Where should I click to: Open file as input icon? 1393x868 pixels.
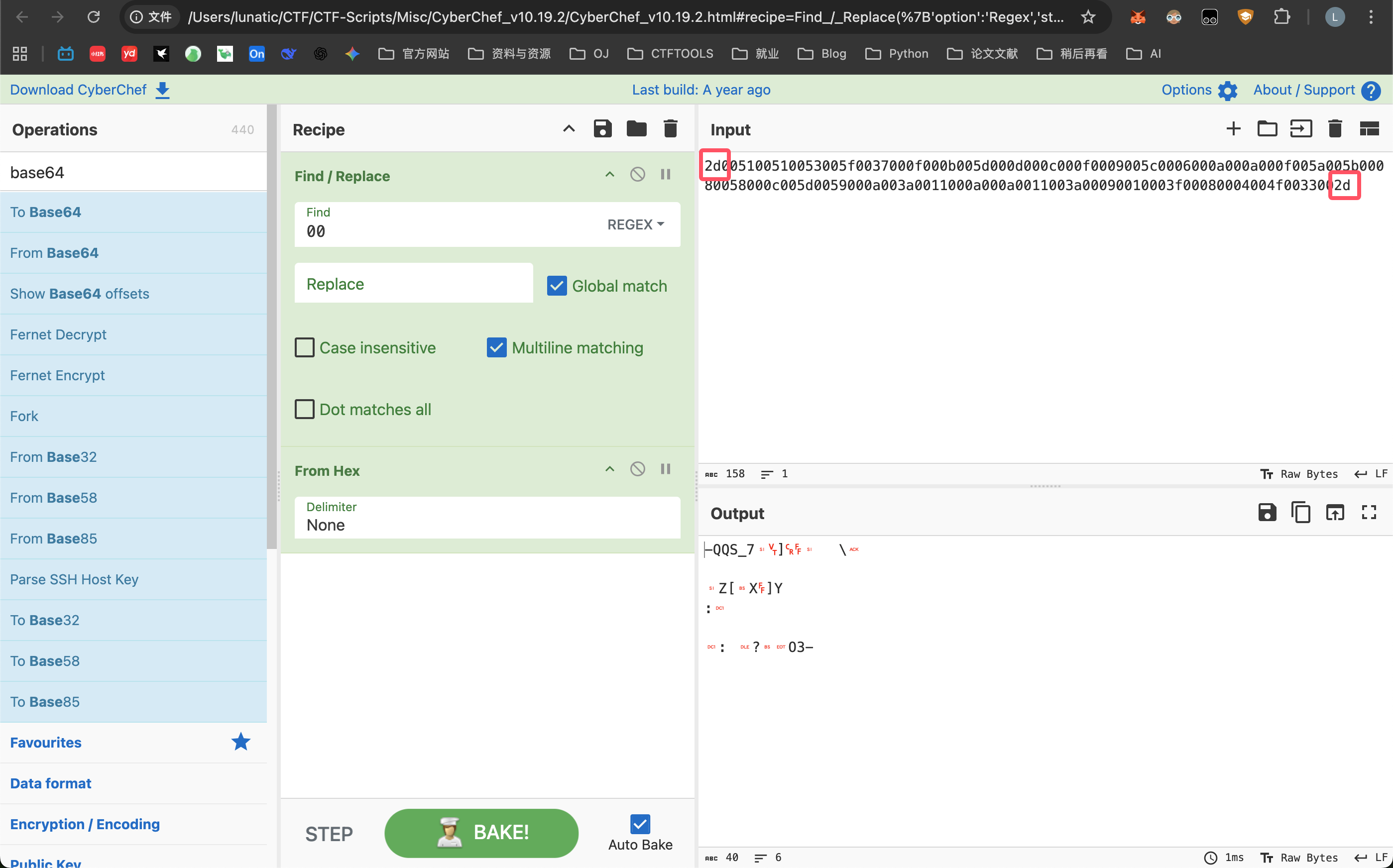click(x=1301, y=128)
